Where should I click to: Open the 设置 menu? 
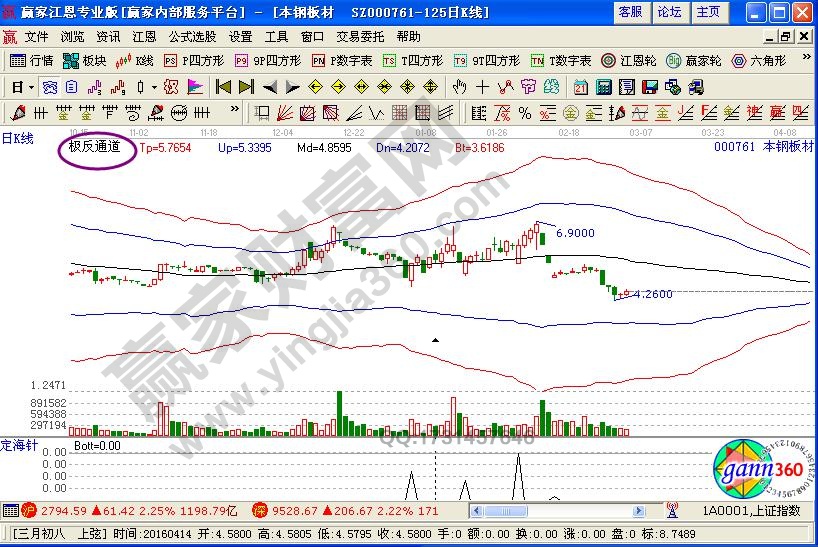[x=240, y=37]
